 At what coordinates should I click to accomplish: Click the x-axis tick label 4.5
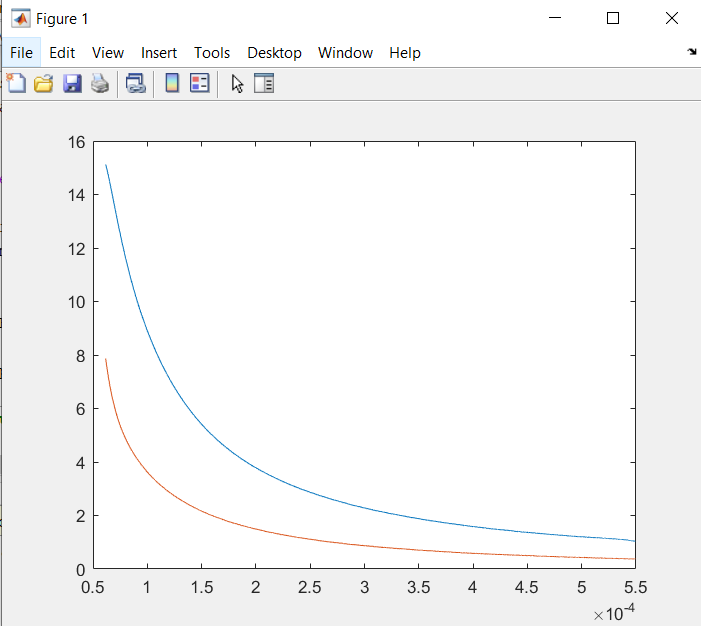click(527, 587)
